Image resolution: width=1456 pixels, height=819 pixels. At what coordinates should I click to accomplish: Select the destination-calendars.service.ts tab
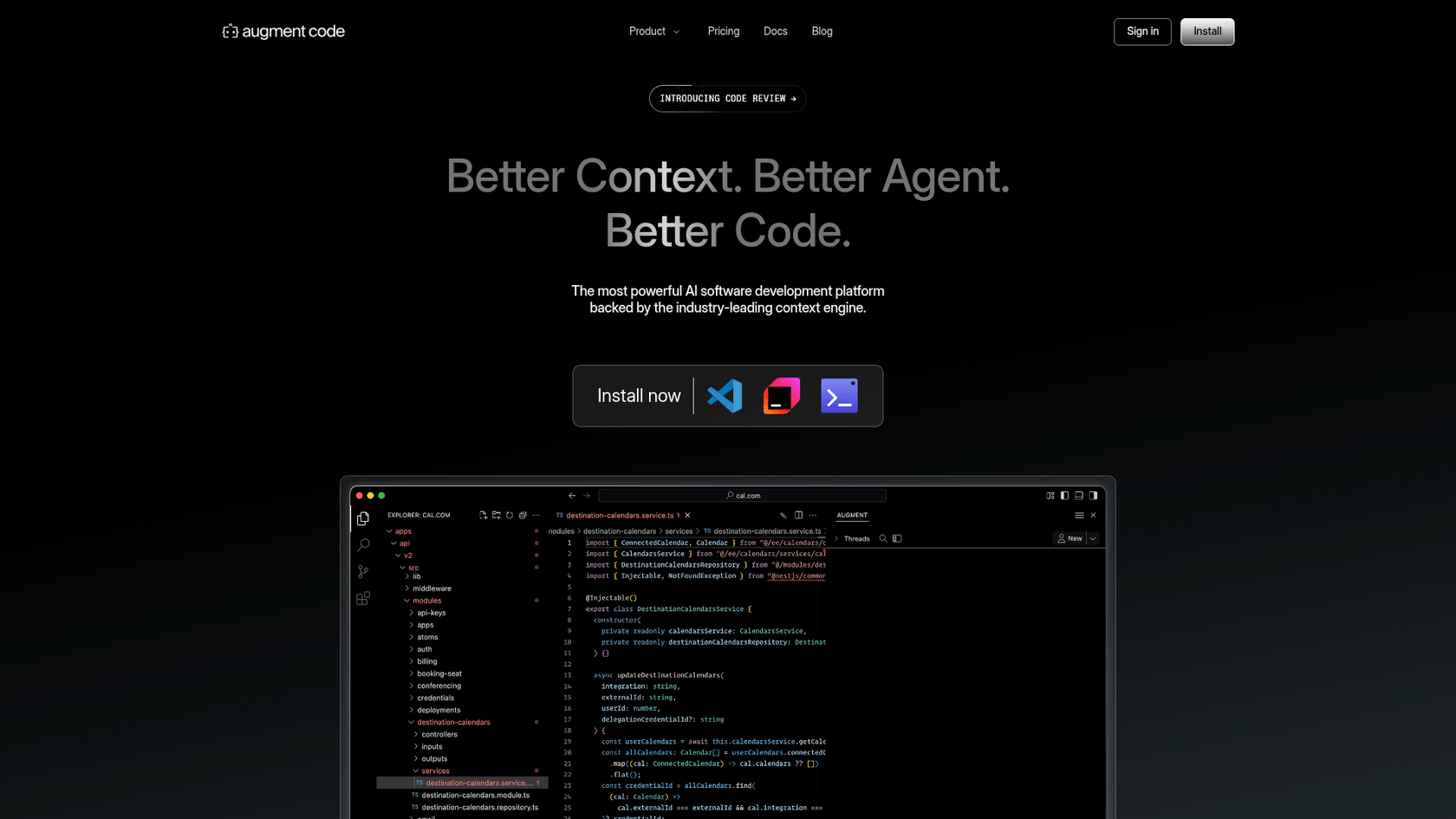click(621, 515)
